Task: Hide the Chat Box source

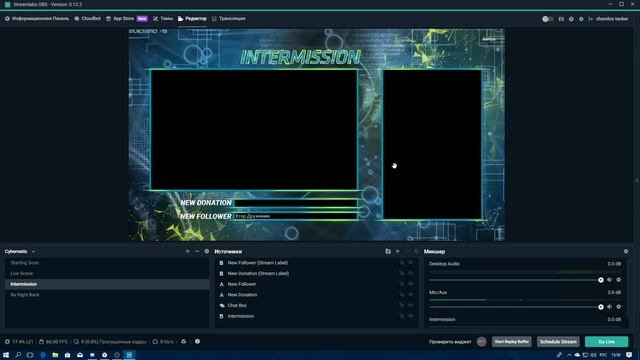Action: 411,305
